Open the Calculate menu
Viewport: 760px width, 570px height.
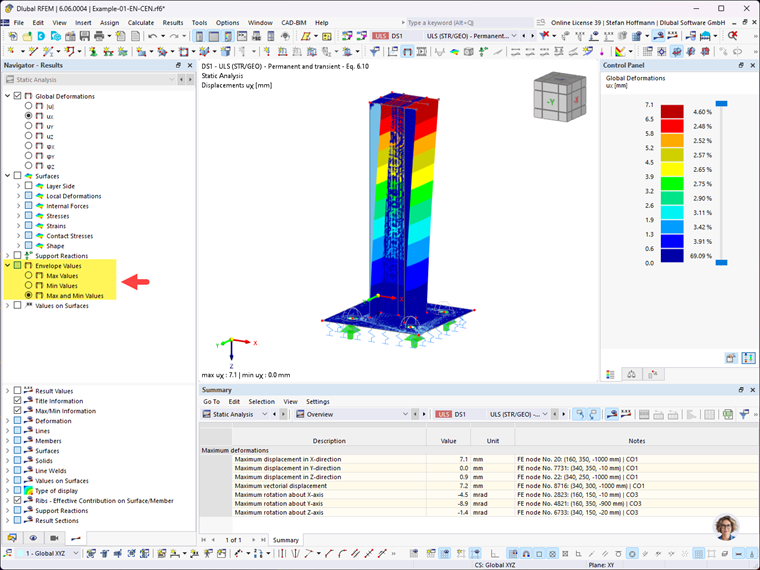pyautogui.click(x=141, y=22)
